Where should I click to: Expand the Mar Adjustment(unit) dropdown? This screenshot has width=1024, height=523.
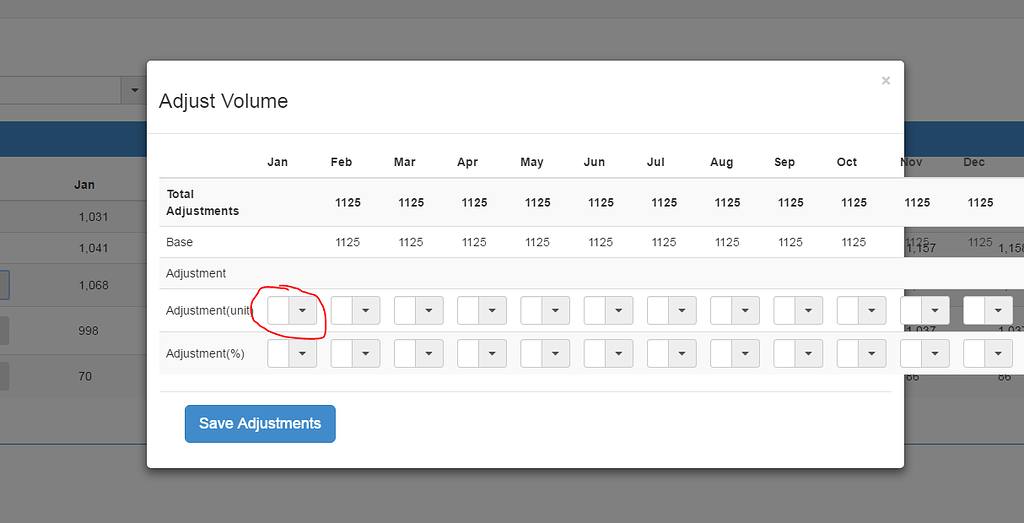(x=429, y=311)
